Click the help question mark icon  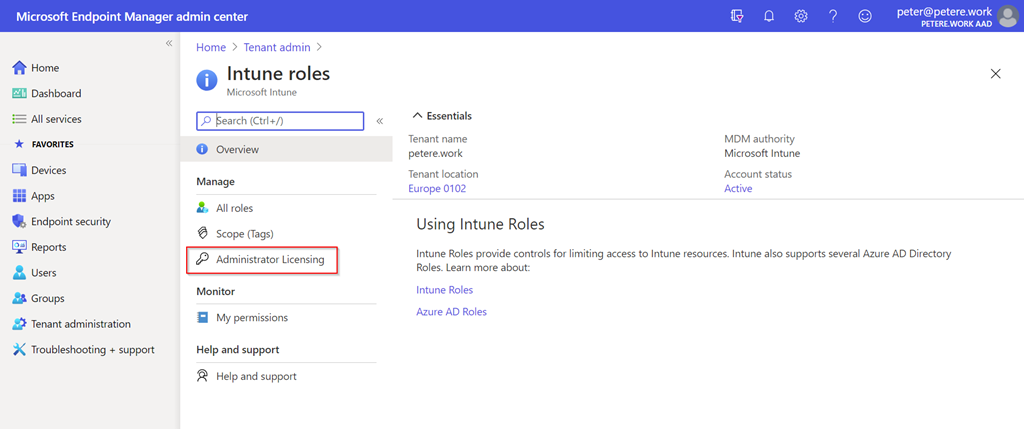coord(833,16)
